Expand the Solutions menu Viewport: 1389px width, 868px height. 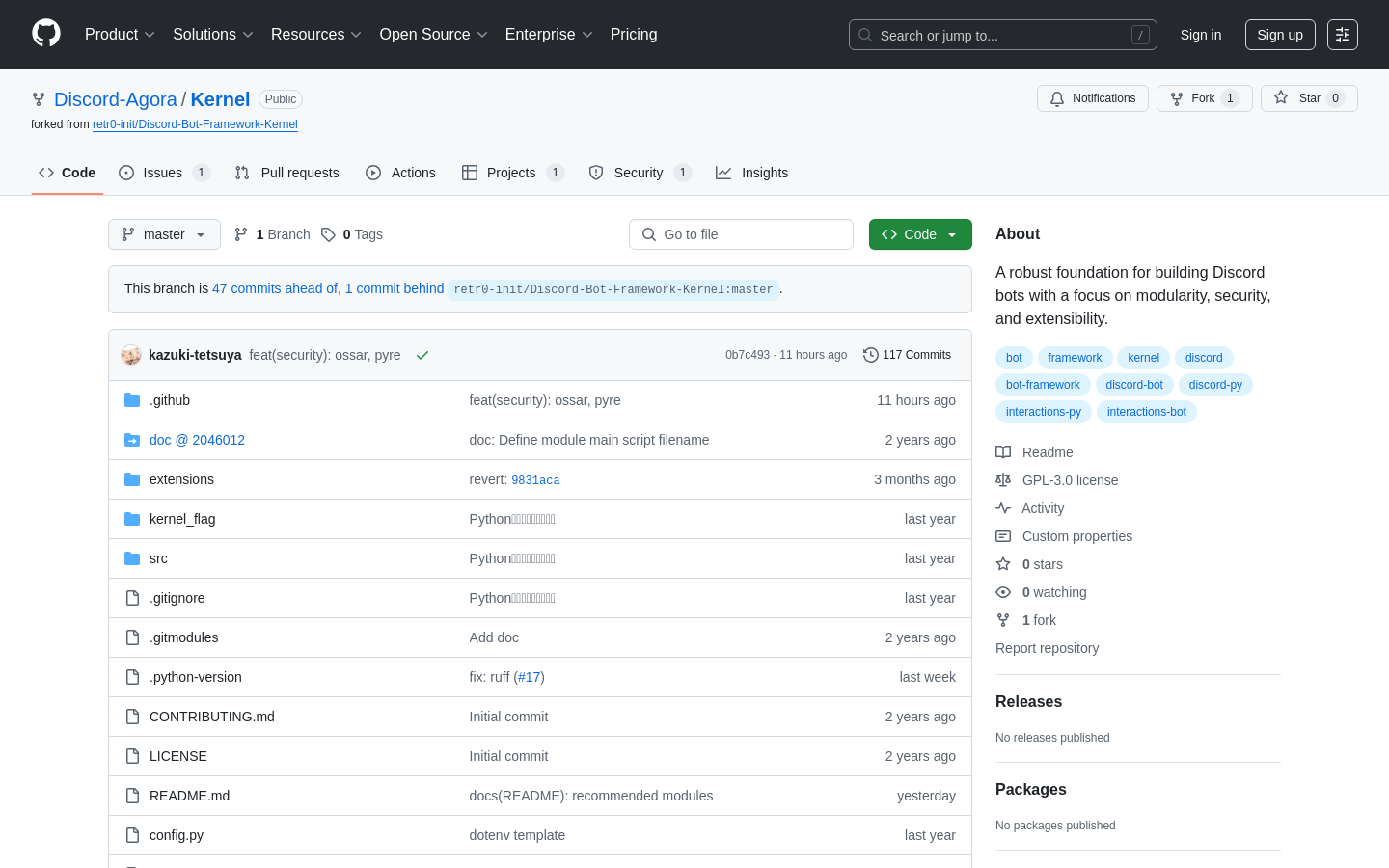pos(213,35)
